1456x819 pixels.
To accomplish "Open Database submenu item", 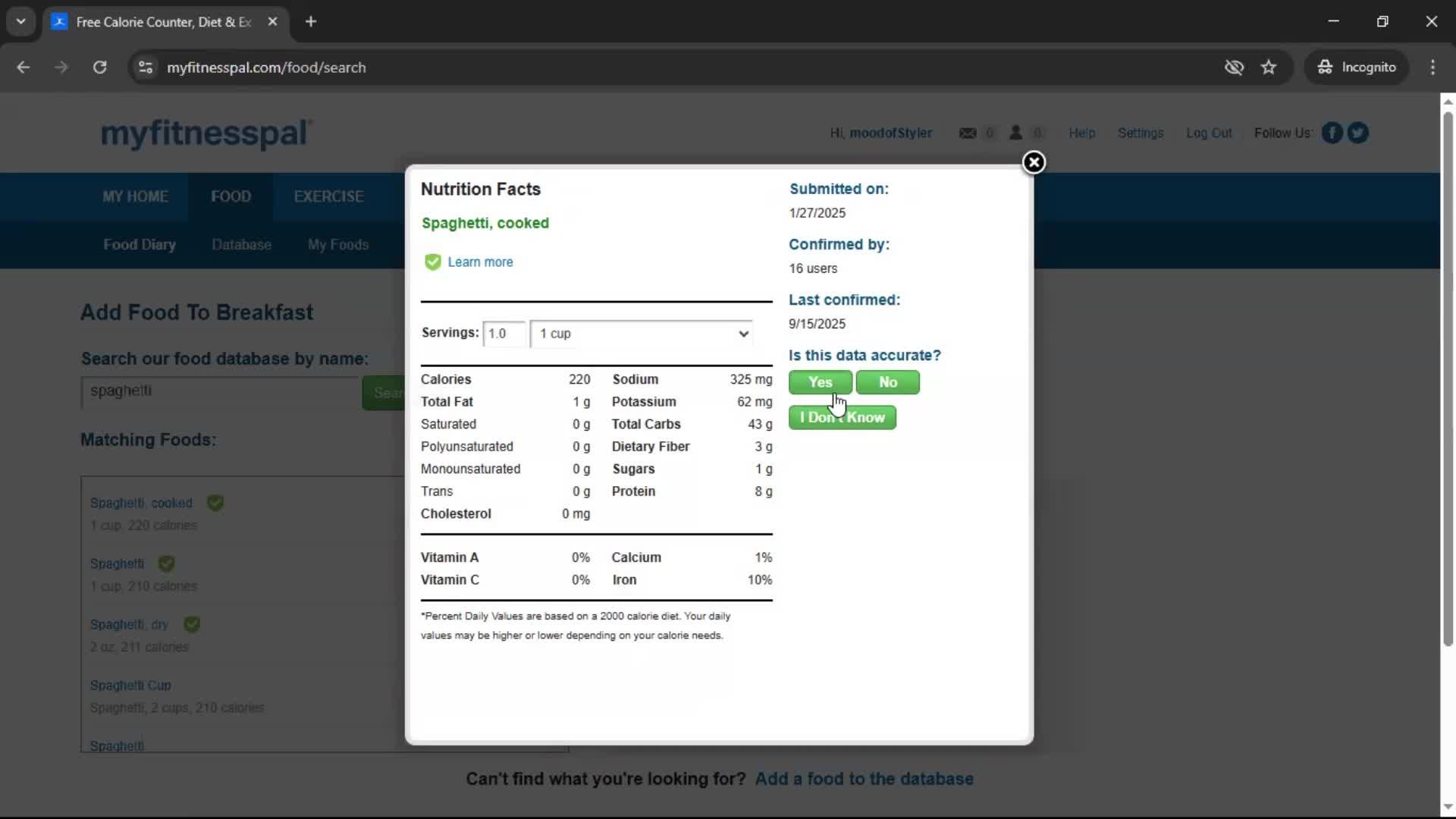I will pyautogui.click(x=241, y=245).
